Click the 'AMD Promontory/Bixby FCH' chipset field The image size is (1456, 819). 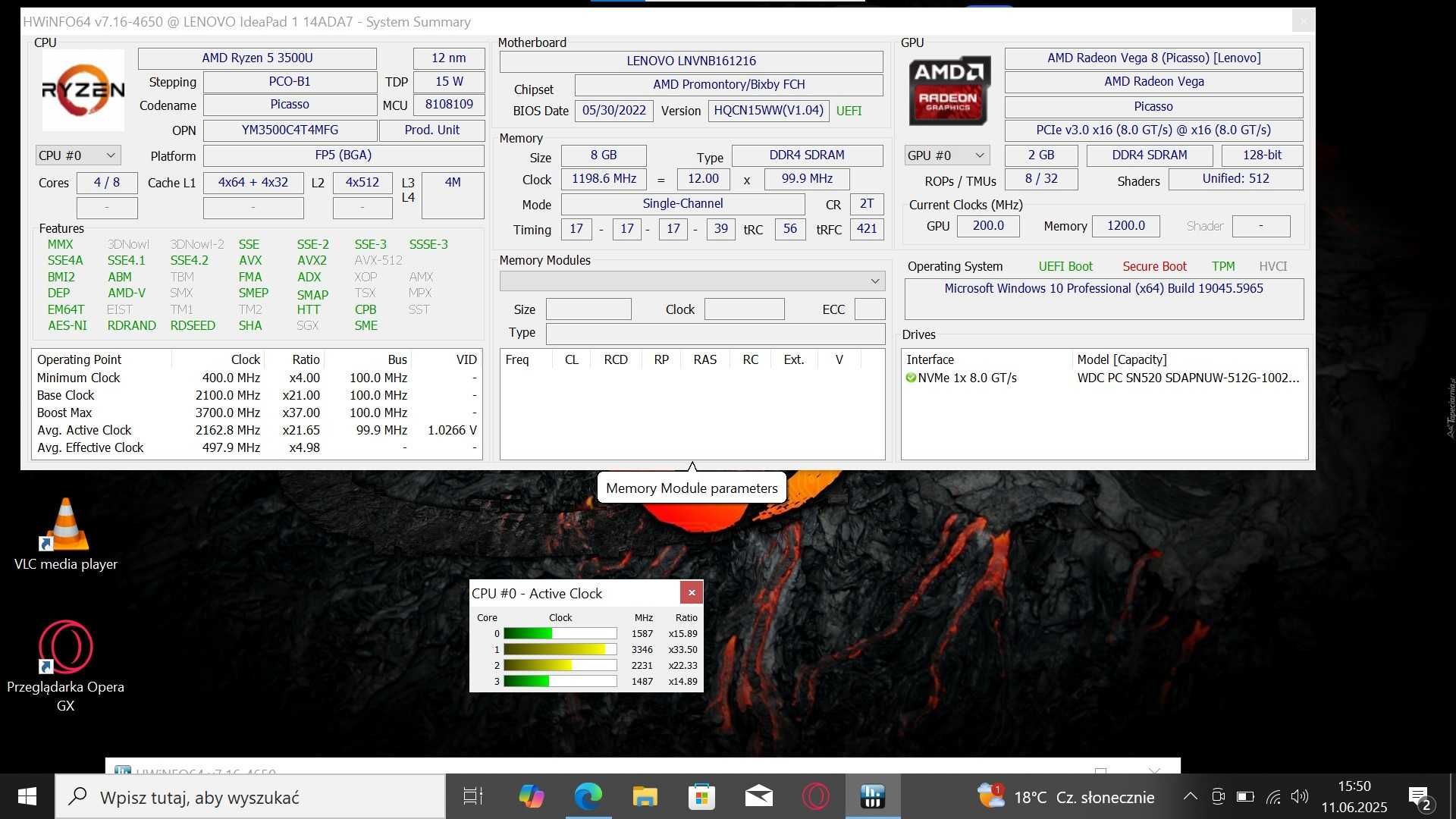729,85
